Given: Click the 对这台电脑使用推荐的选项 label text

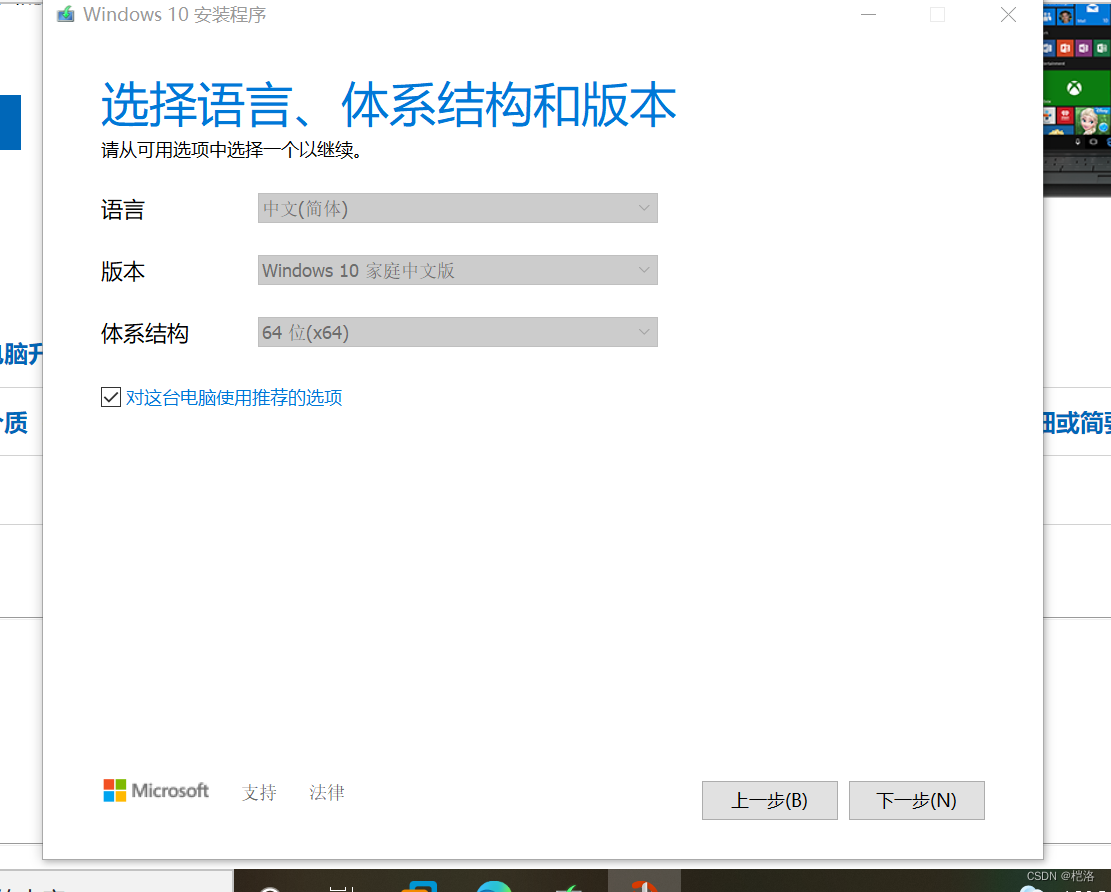Looking at the screenshot, I should coord(234,397).
